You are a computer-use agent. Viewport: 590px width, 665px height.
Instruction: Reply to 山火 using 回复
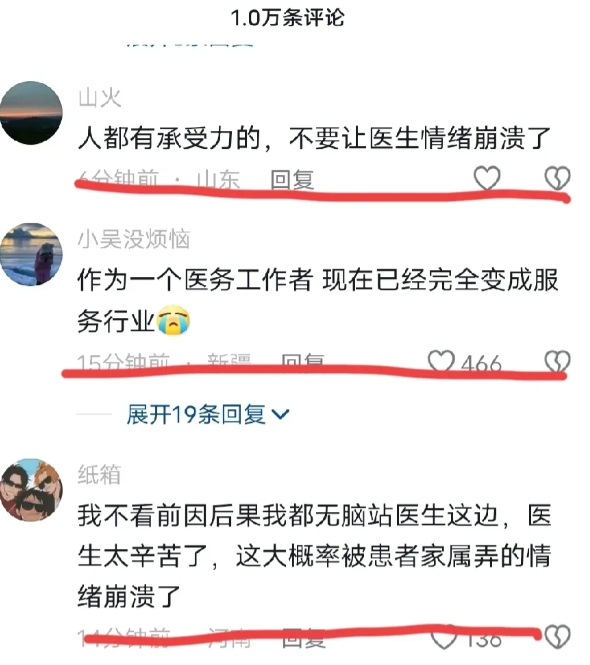pyautogui.click(x=293, y=180)
